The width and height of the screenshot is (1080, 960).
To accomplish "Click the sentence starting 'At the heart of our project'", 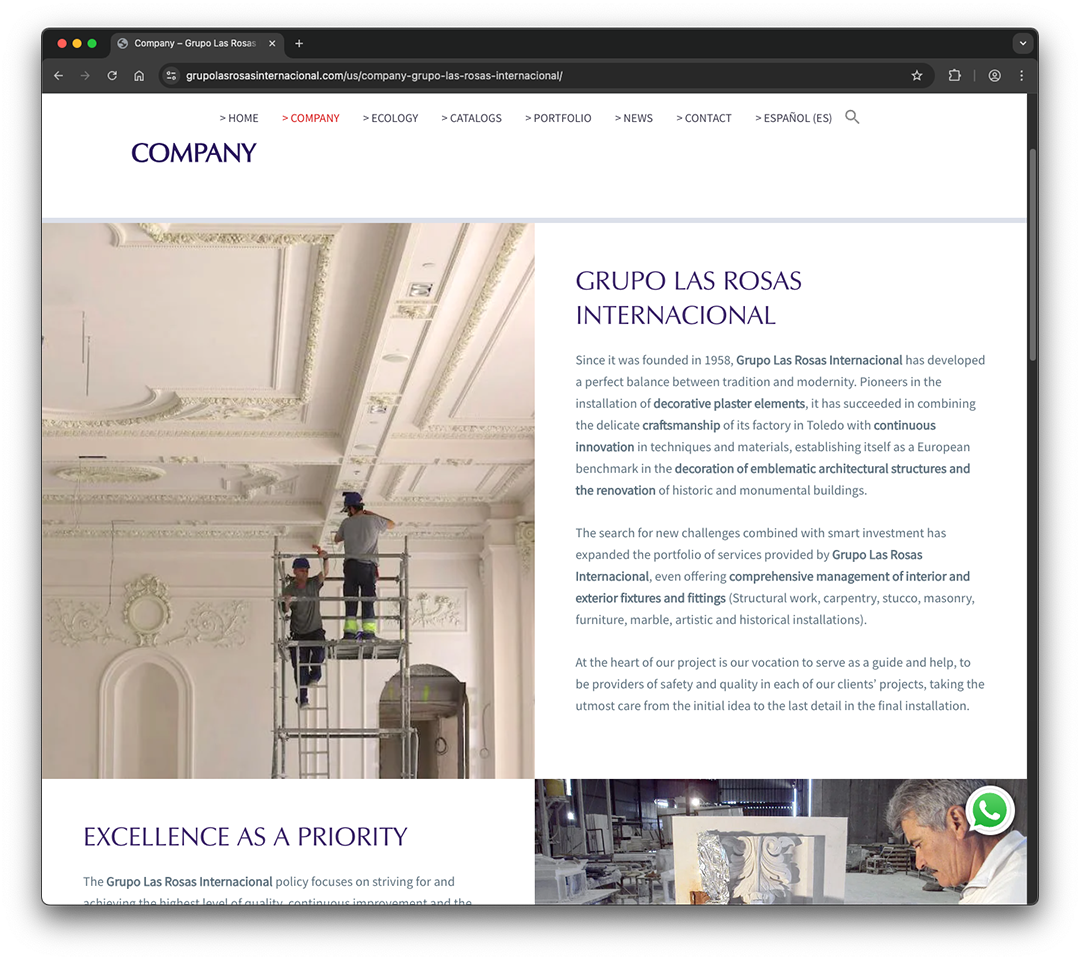I will coord(780,684).
